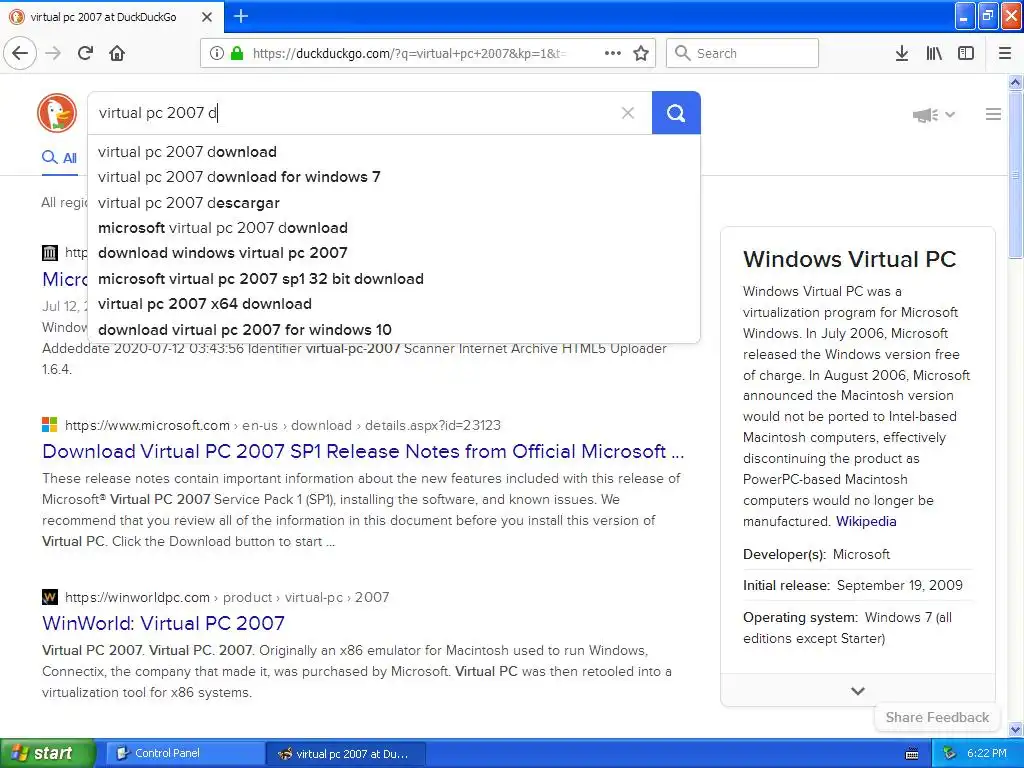Toggle the sidebar view icon
Viewport: 1024px width, 768px height.
coord(966,53)
